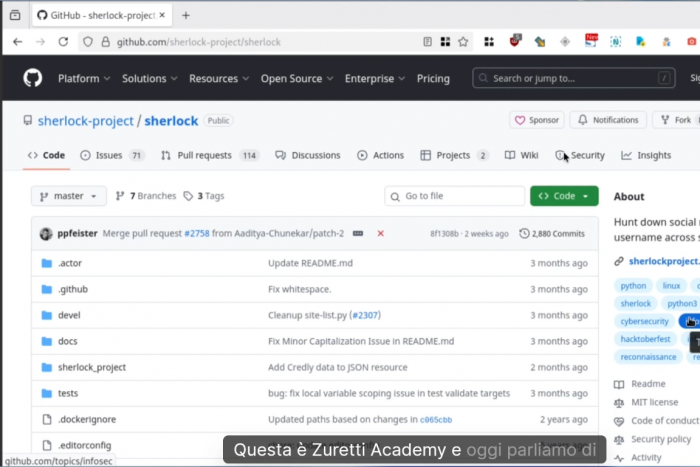Open a new tab with plus button
The height and width of the screenshot is (467, 700).
click(186, 16)
